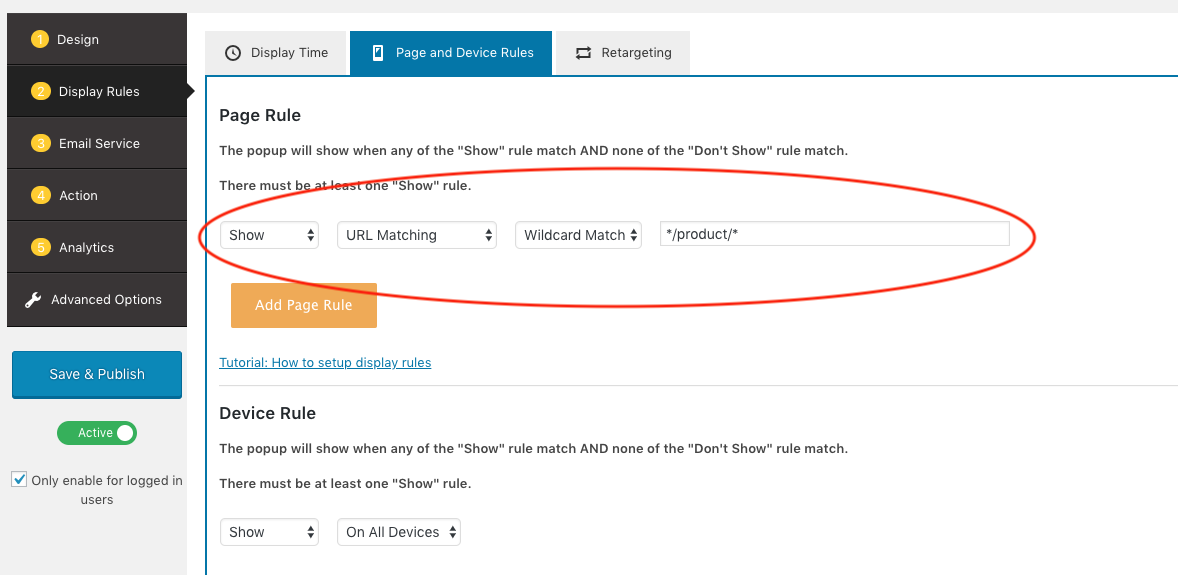Click the retargeting arrows icon

[583, 53]
